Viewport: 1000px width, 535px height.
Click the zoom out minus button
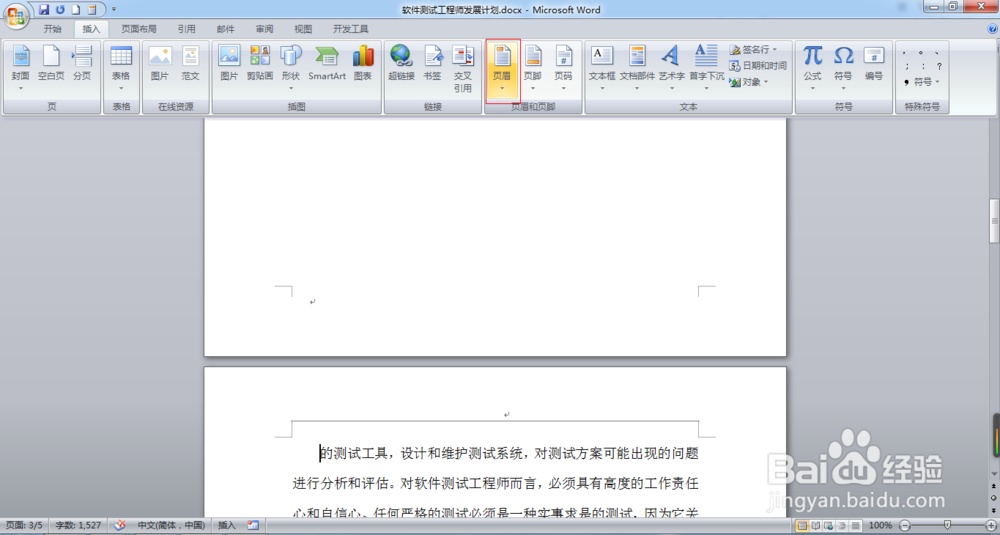[x=905, y=525]
